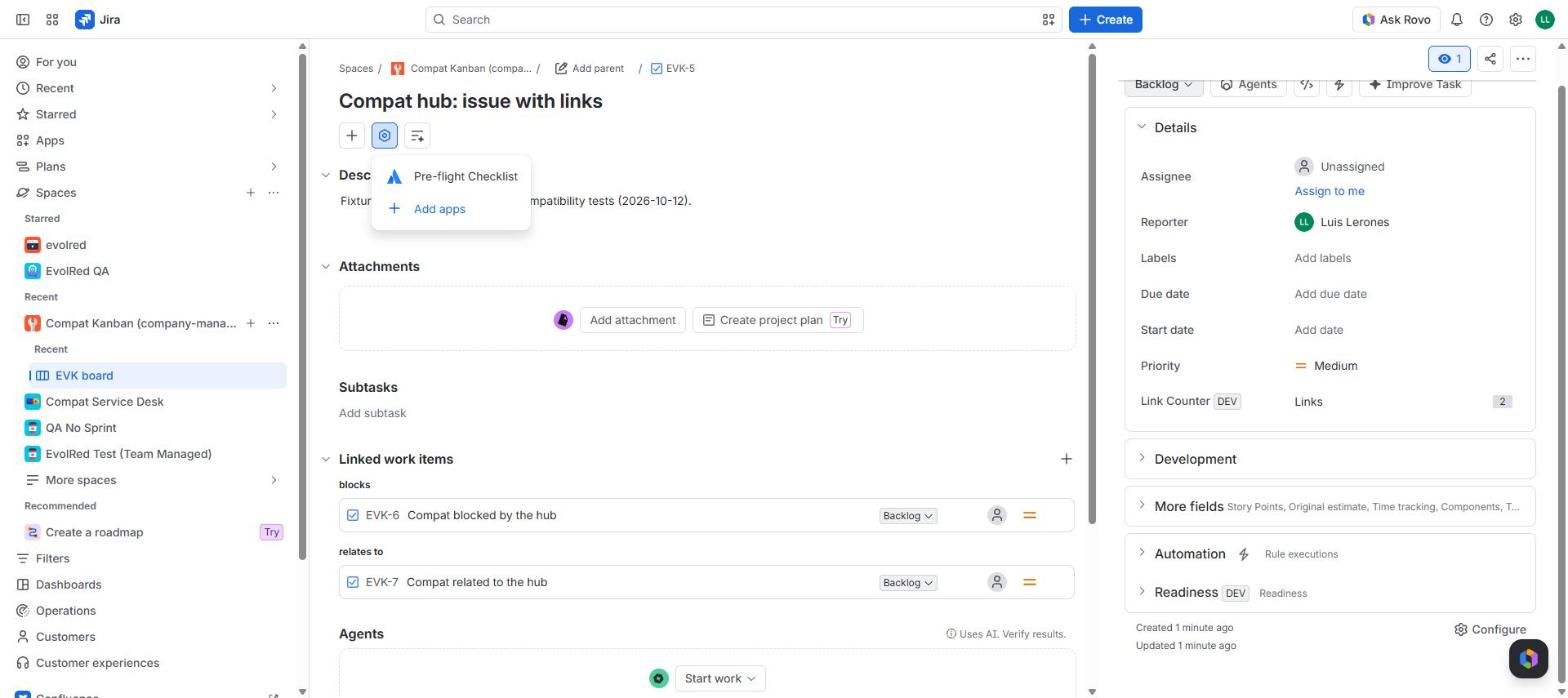1568x698 pixels.
Task: Click the Add due date field
Action: (x=1330, y=294)
